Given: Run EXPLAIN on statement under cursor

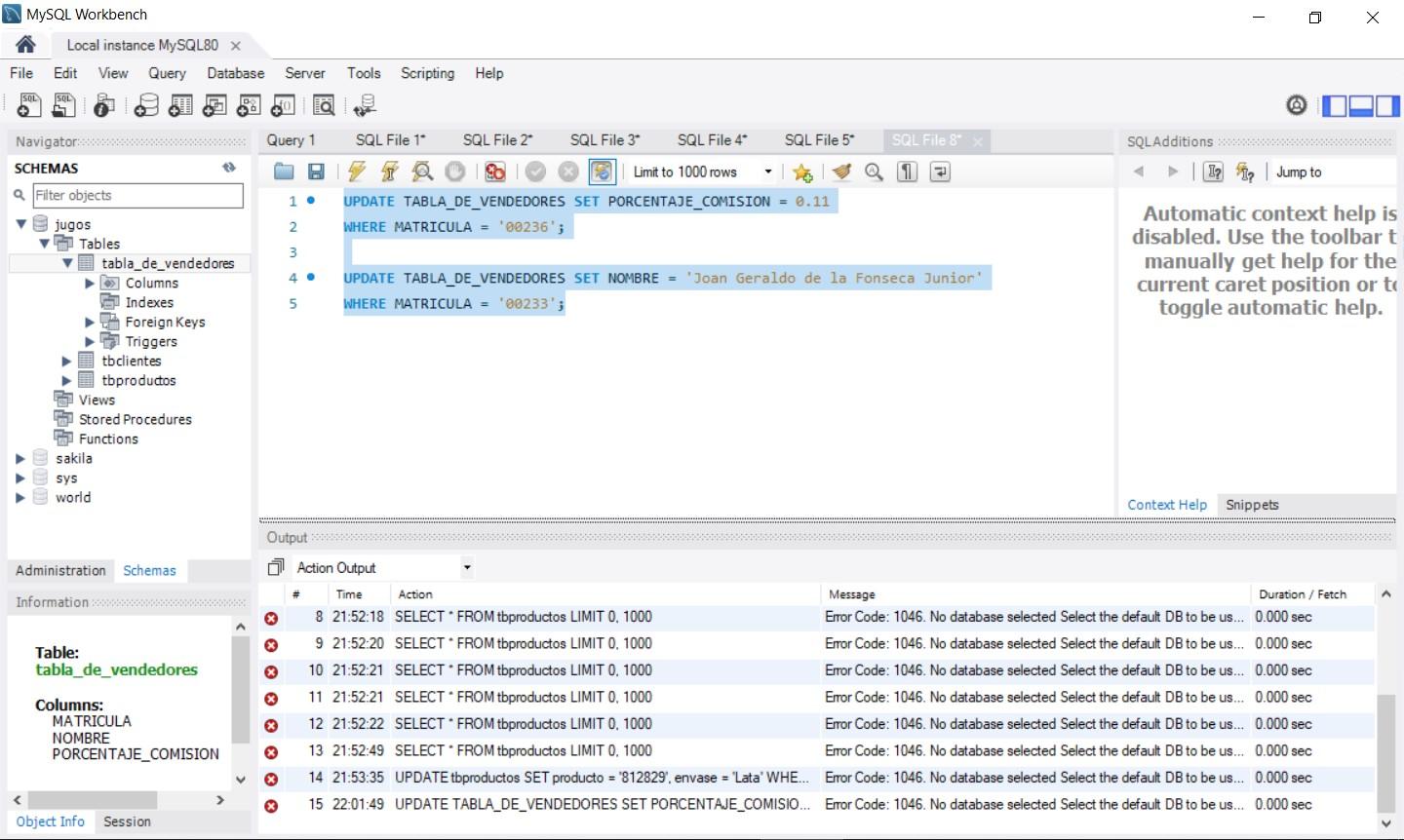Looking at the screenshot, I should click(422, 172).
